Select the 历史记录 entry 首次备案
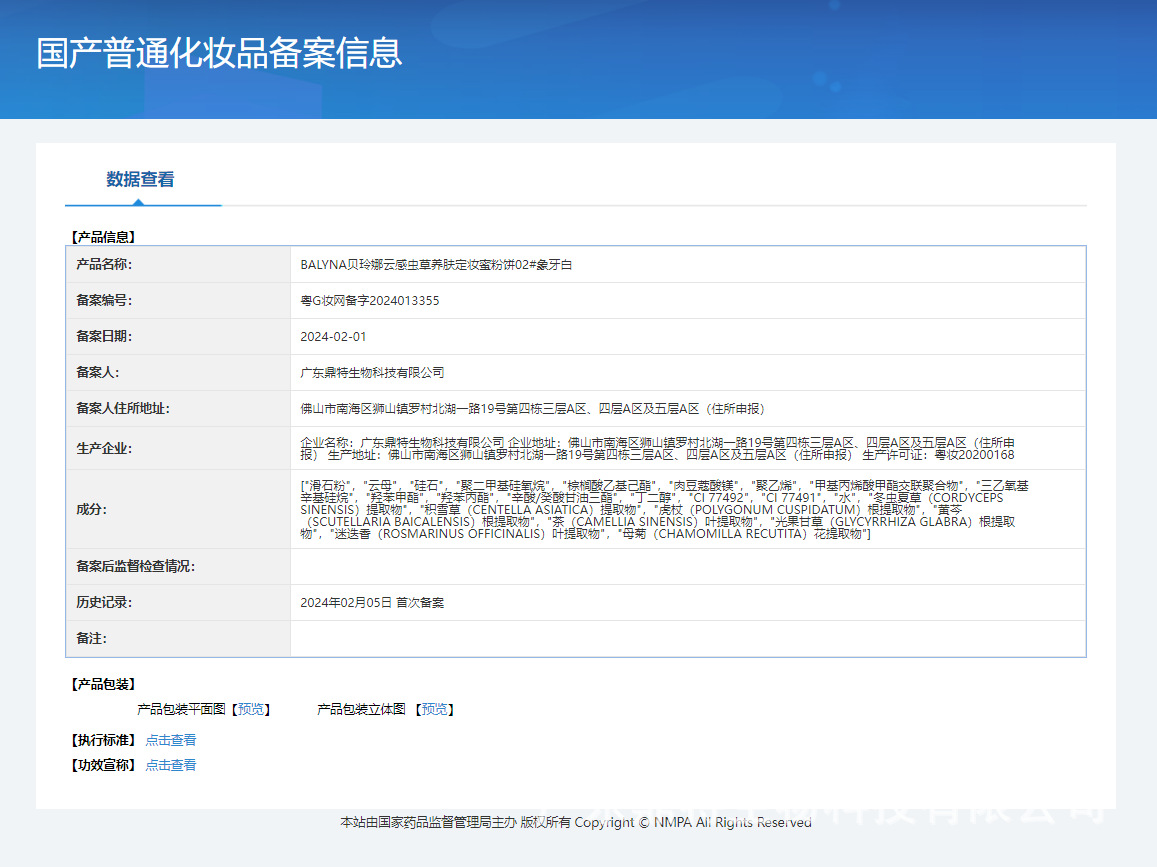The image size is (1157, 867). 374,602
